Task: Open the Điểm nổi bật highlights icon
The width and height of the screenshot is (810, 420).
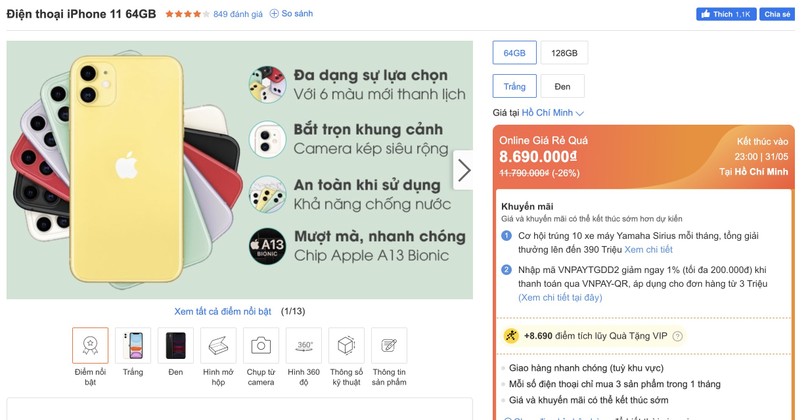Action: [90, 345]
